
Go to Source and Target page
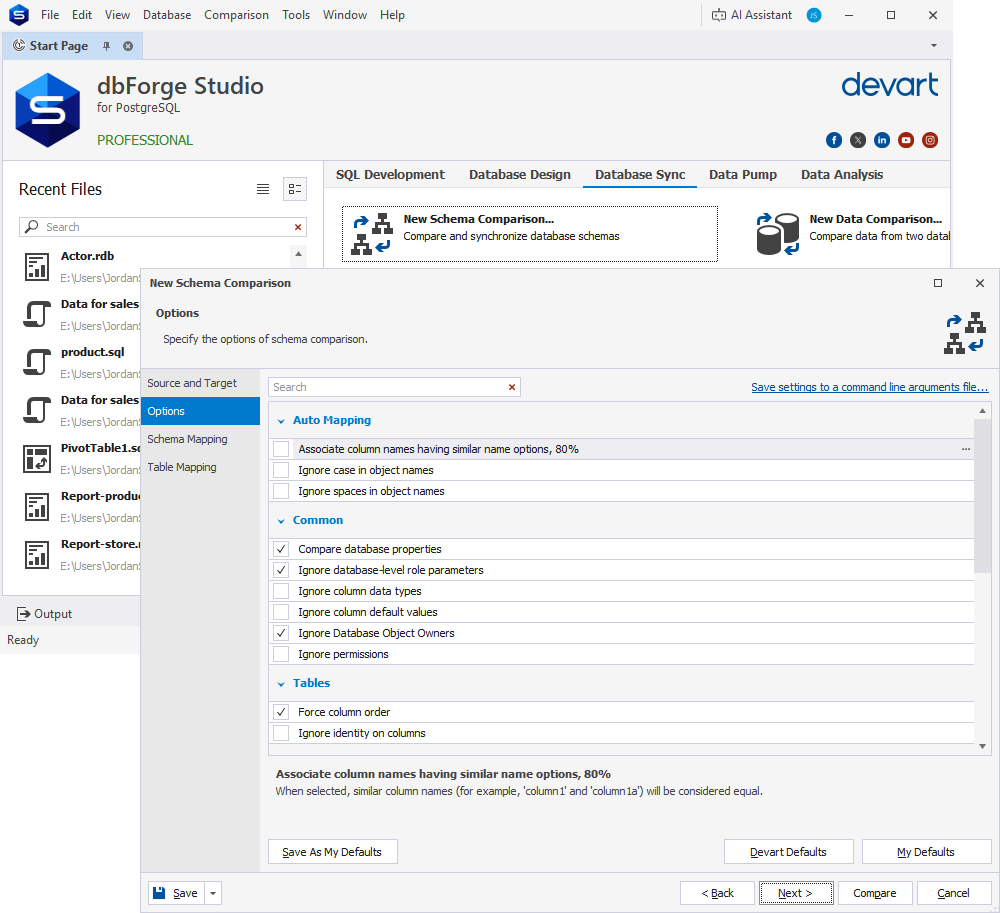200,383
